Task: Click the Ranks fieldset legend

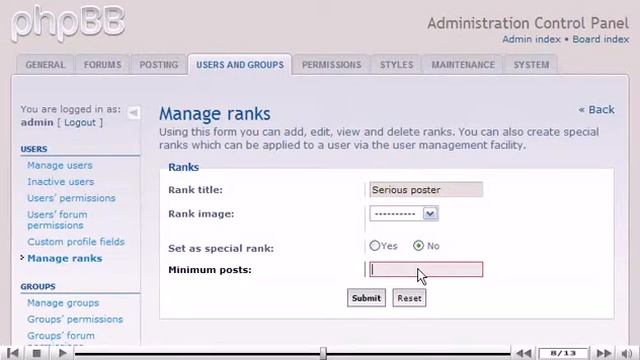Action: pyautogui.click(x=184, y=167)
